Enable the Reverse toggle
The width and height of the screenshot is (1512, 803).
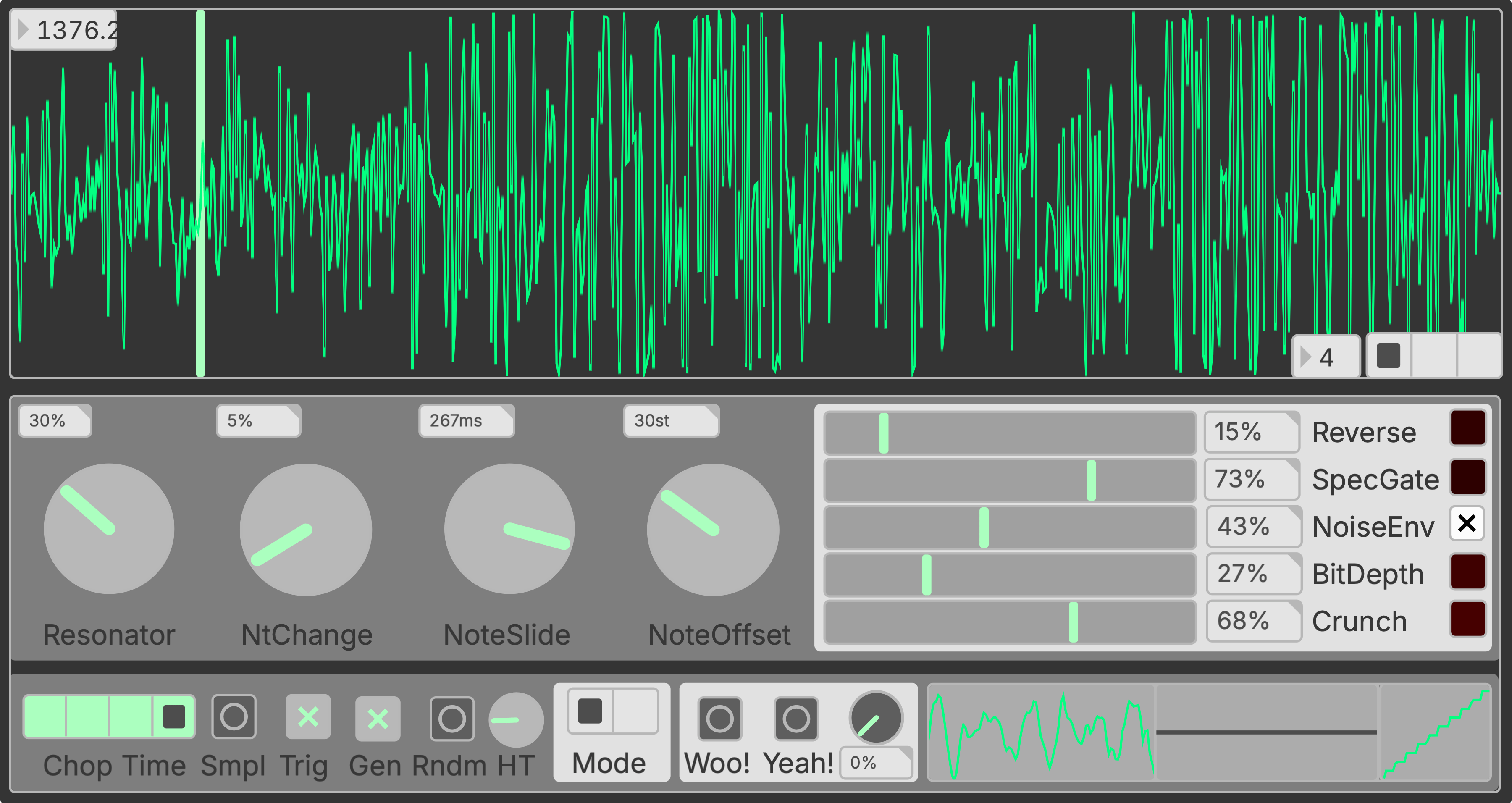click(1467, 428)
